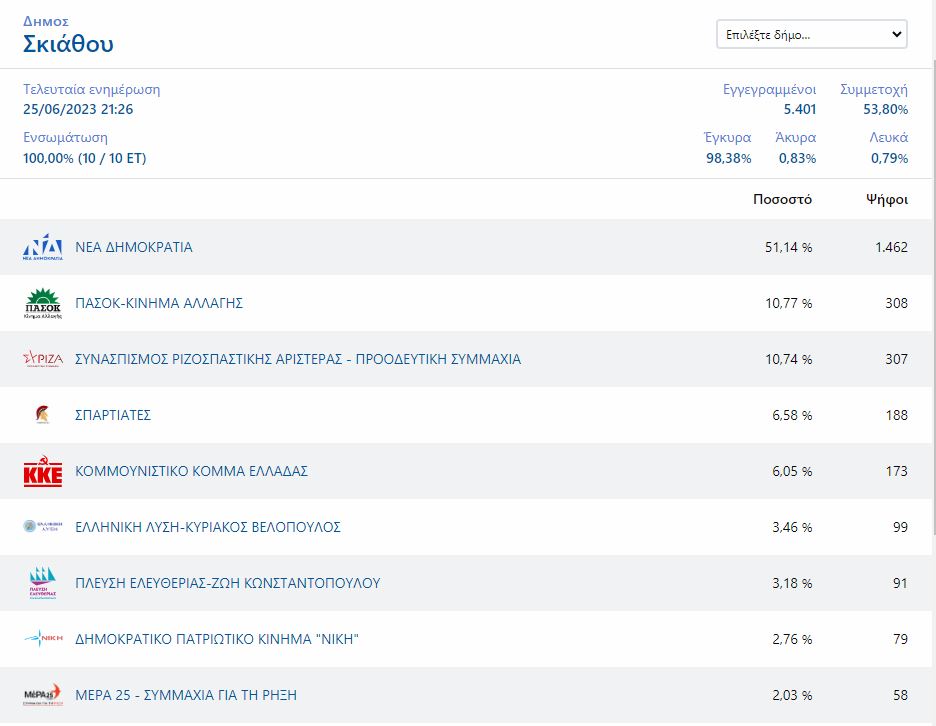Screen dimensions: 936x726
Task: Click the Ψήφοι column header
Action: 886,199
